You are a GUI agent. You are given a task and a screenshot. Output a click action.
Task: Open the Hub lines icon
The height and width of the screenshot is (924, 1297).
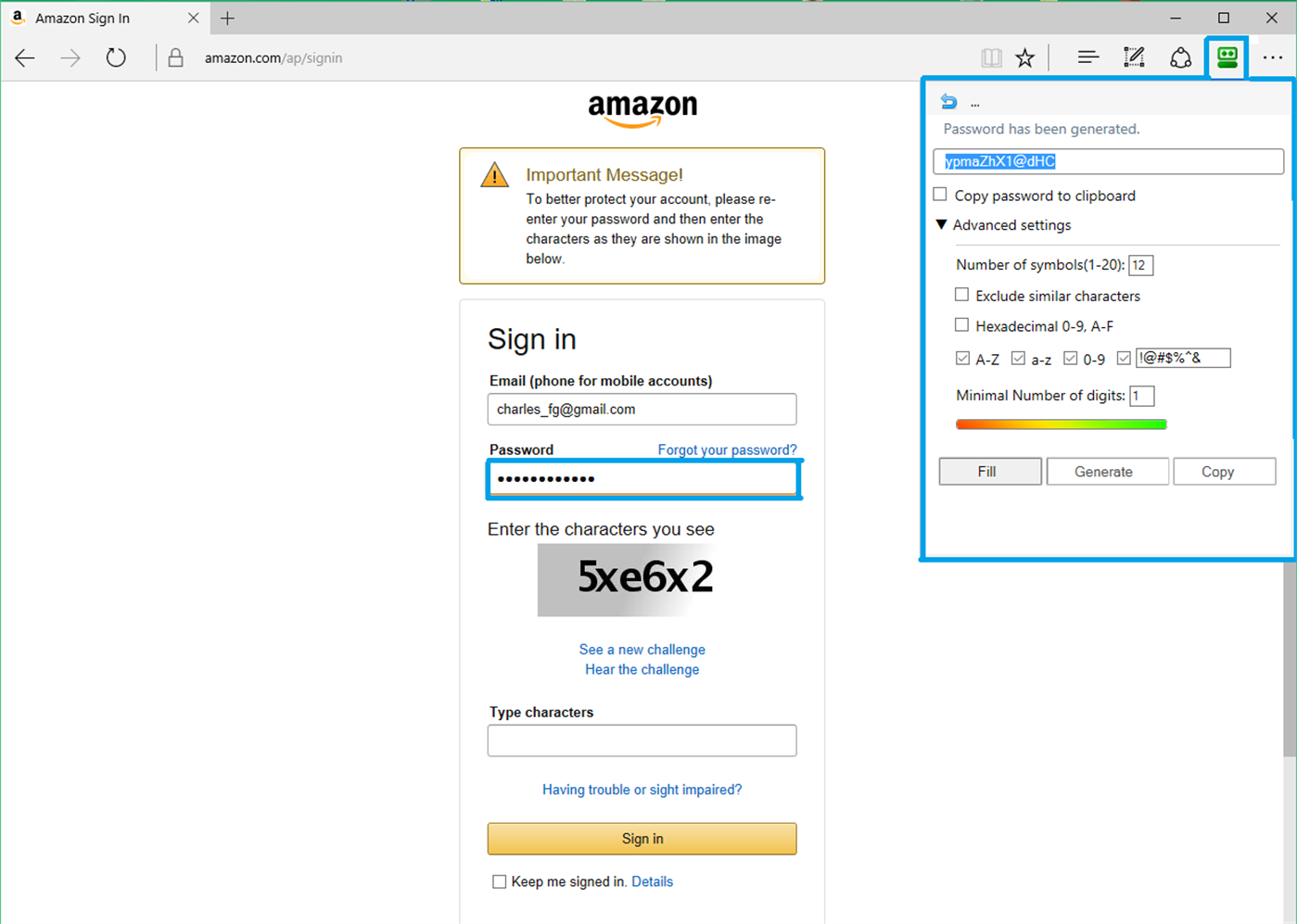click(x=1088, y=57)
